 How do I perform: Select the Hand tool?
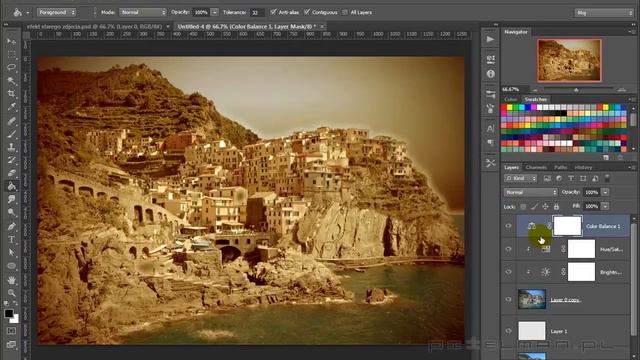11,280
